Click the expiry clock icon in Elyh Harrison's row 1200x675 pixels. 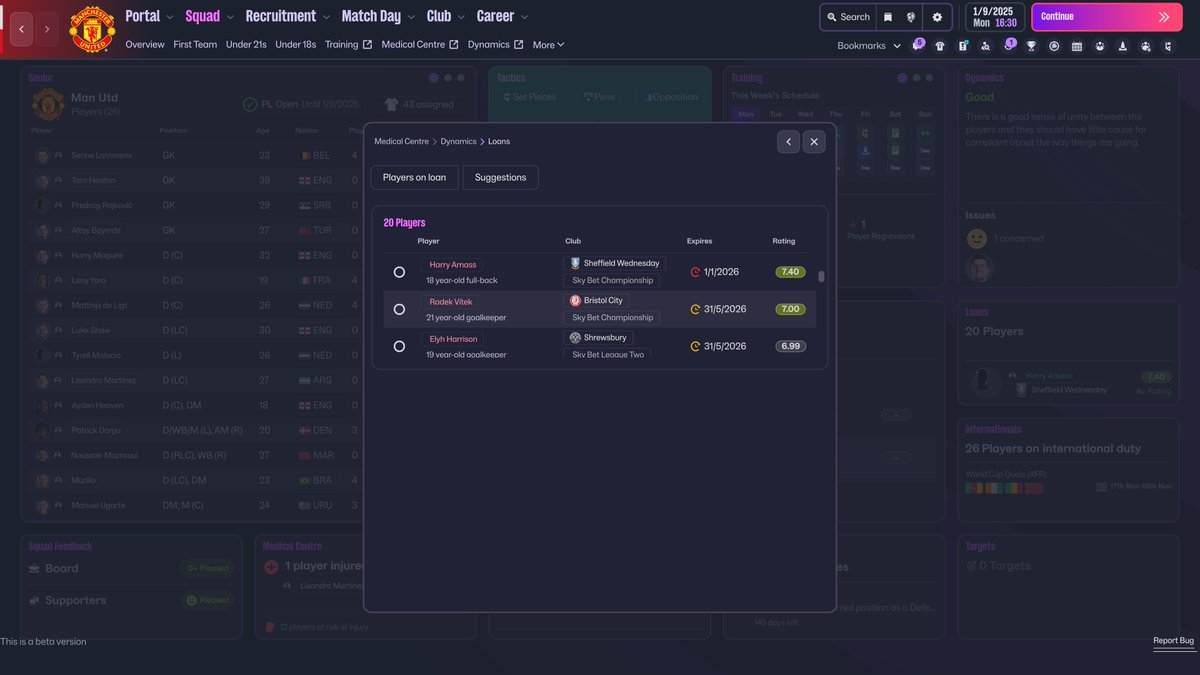click(696, 346)
